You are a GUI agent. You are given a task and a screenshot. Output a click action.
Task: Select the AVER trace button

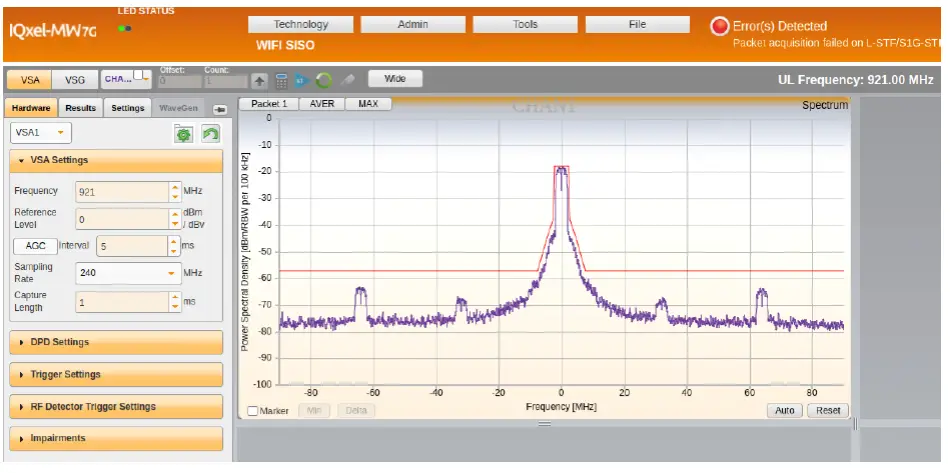coord(322,104)
